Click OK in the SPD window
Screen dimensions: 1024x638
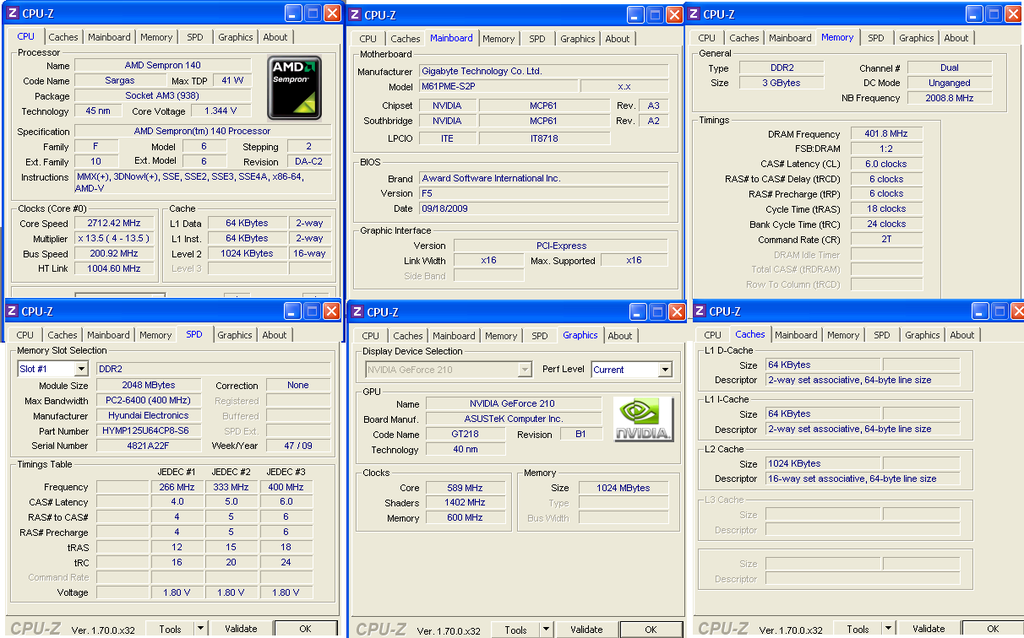[x=305, y=629]
